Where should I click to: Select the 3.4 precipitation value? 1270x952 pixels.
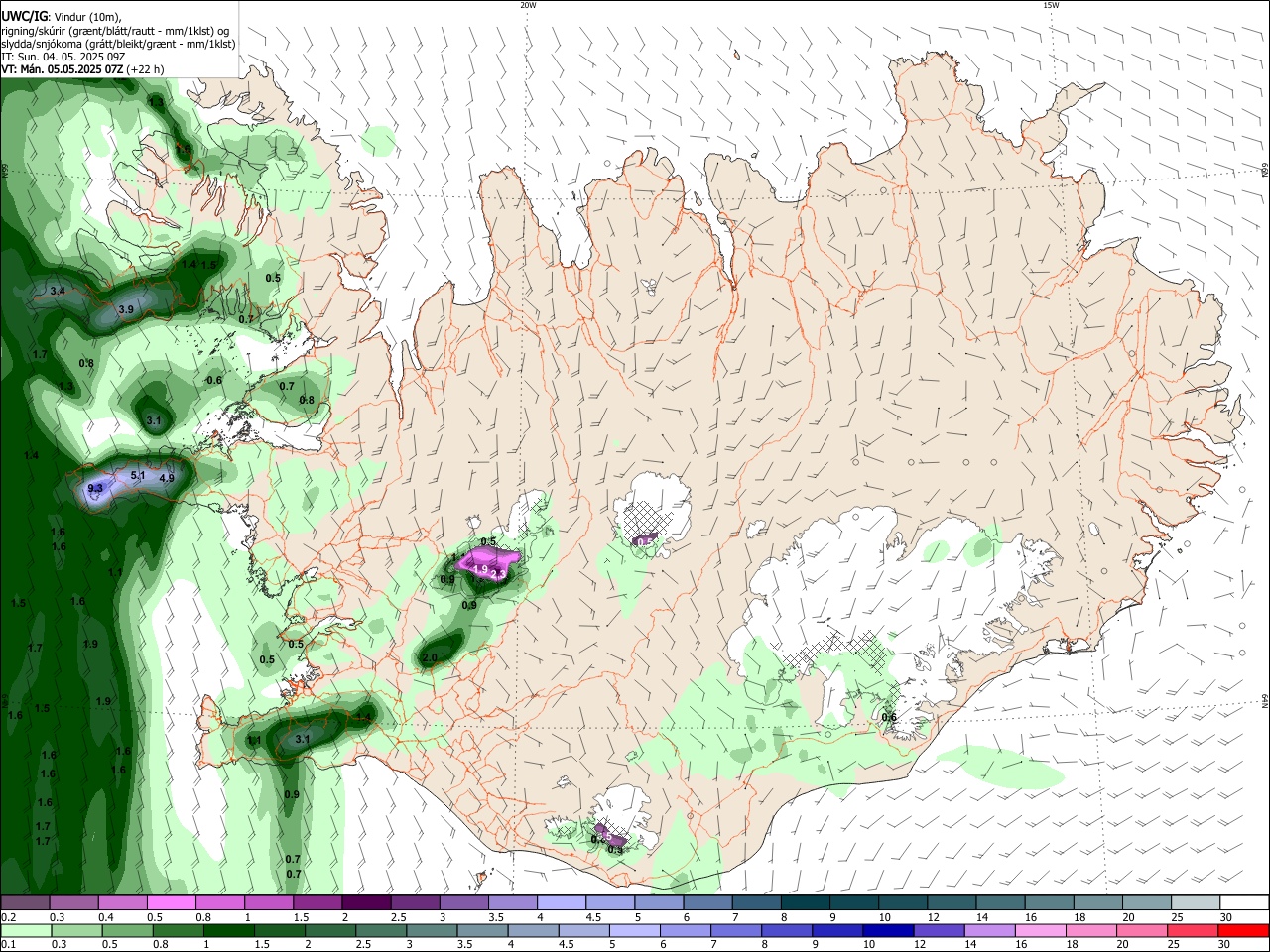click(x=58, y=291)
